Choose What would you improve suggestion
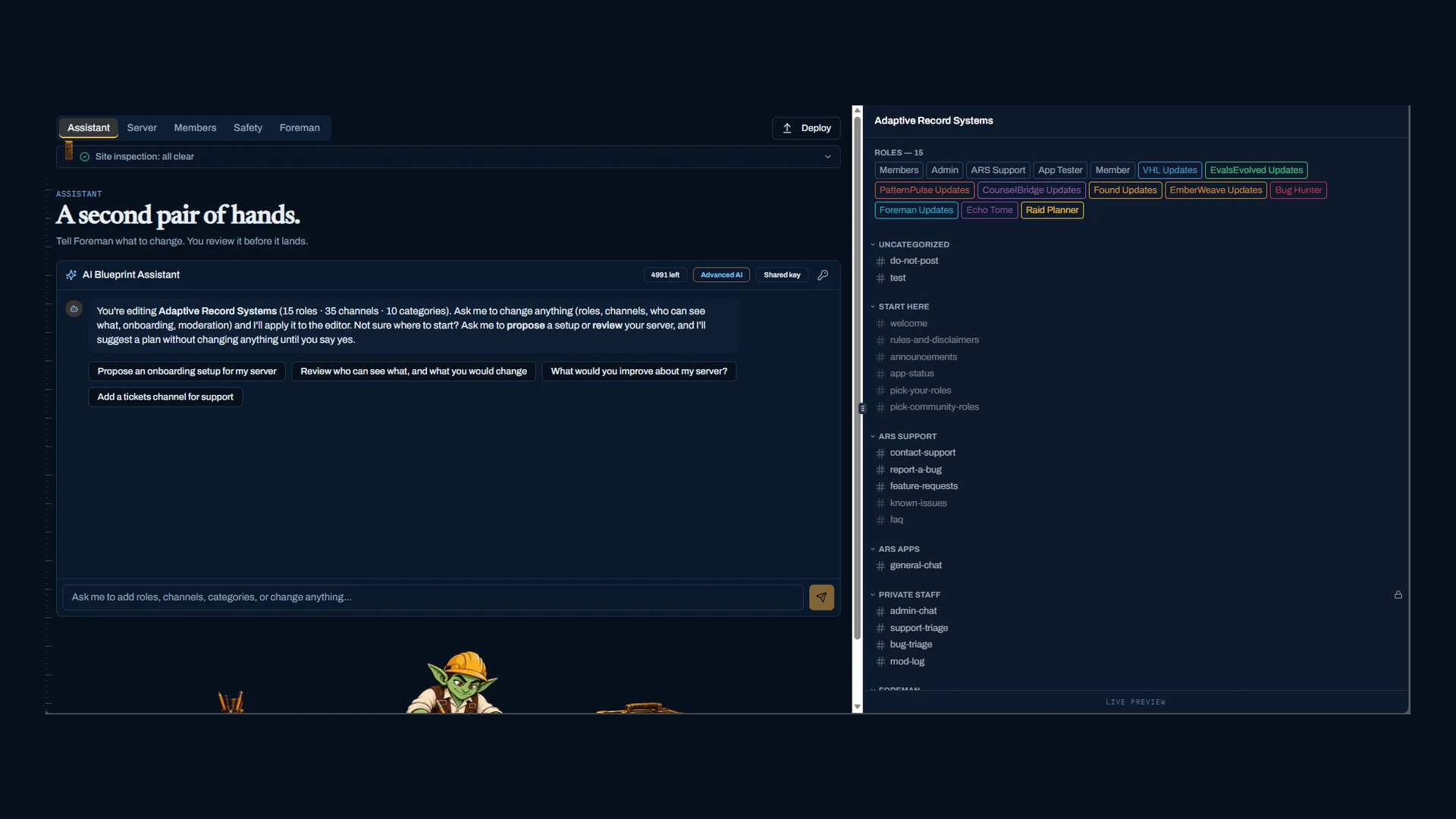Screen dimensions: 1456x819 pos(639,372)
